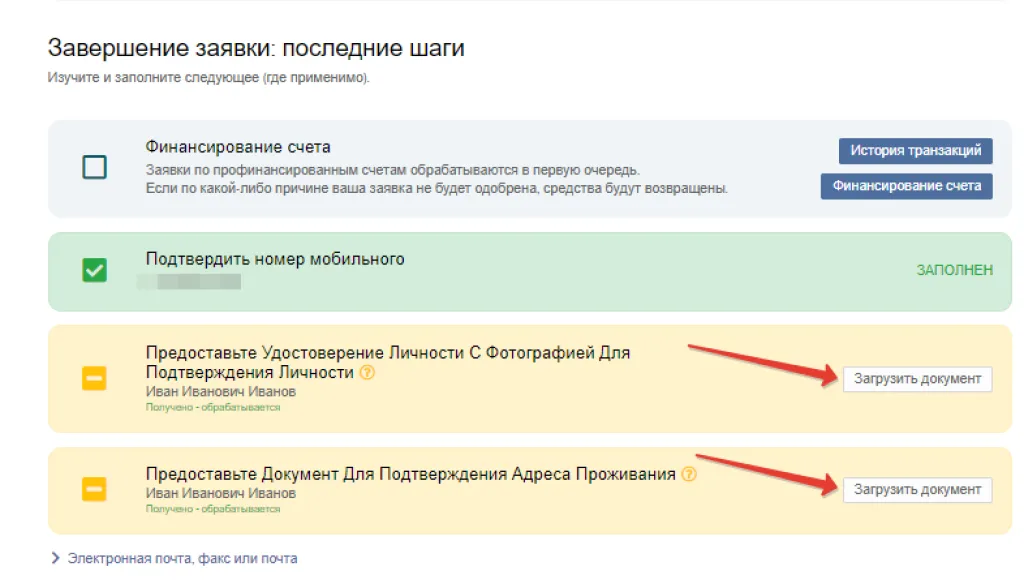Select the Подтвердить номер мобильного title
This screenshot has width=1024, height=588.
[275, 259]
